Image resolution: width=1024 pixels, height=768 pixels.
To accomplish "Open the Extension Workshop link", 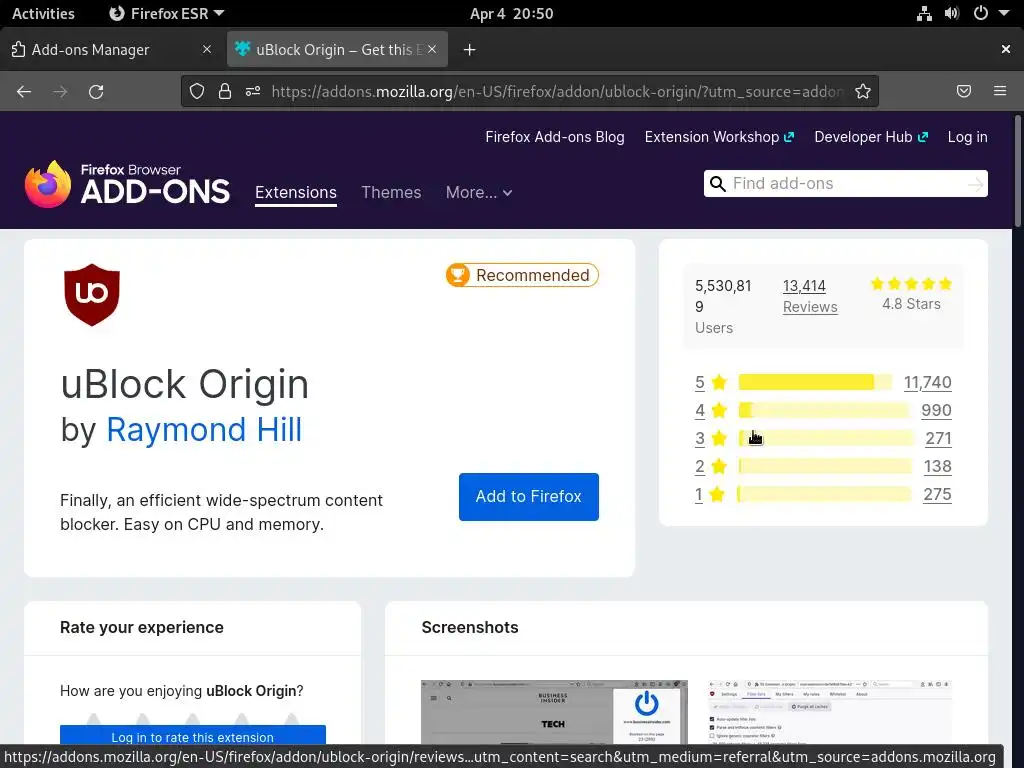I will point(719,137).
